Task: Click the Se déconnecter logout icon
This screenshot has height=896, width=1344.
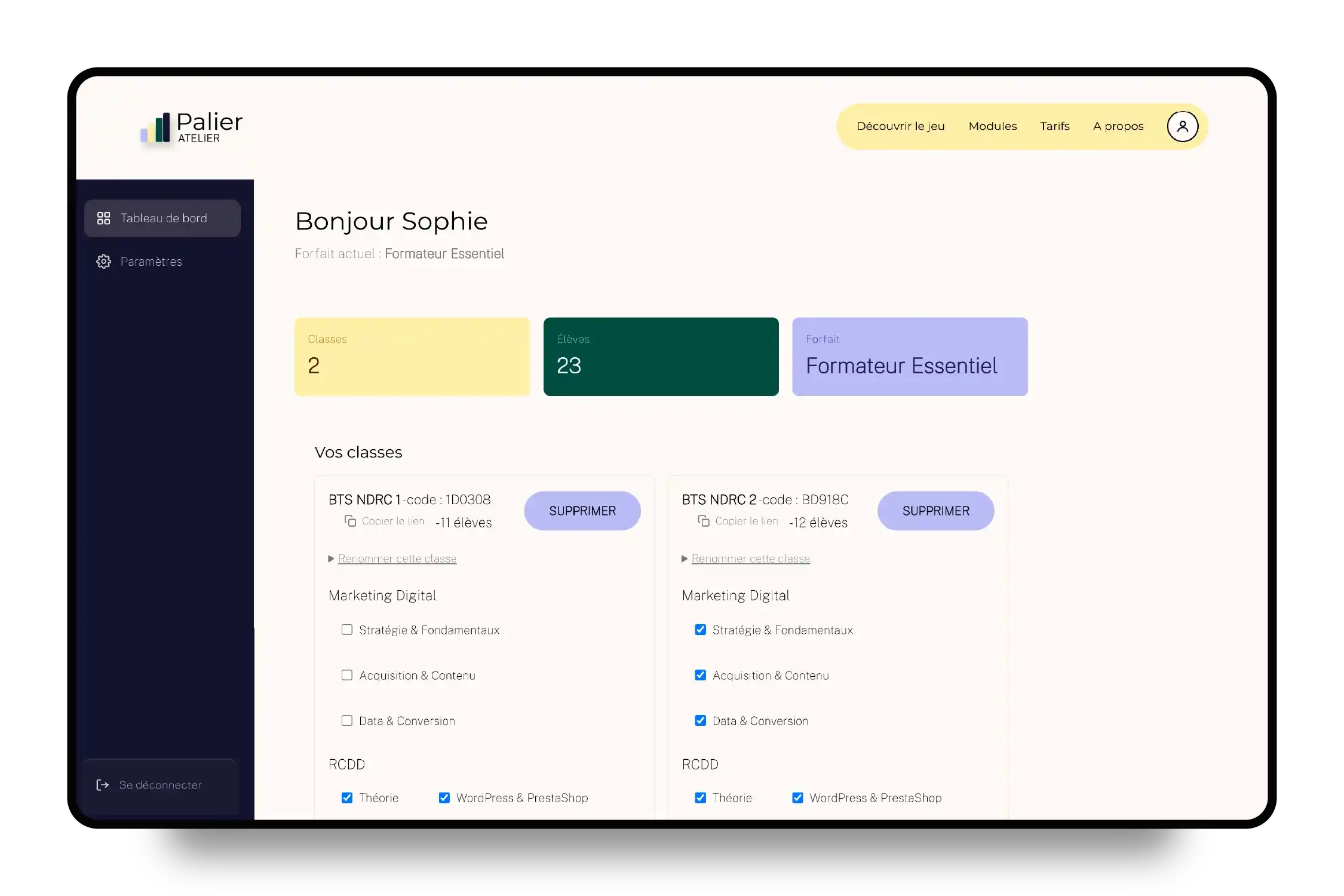Action: (103, 785)
